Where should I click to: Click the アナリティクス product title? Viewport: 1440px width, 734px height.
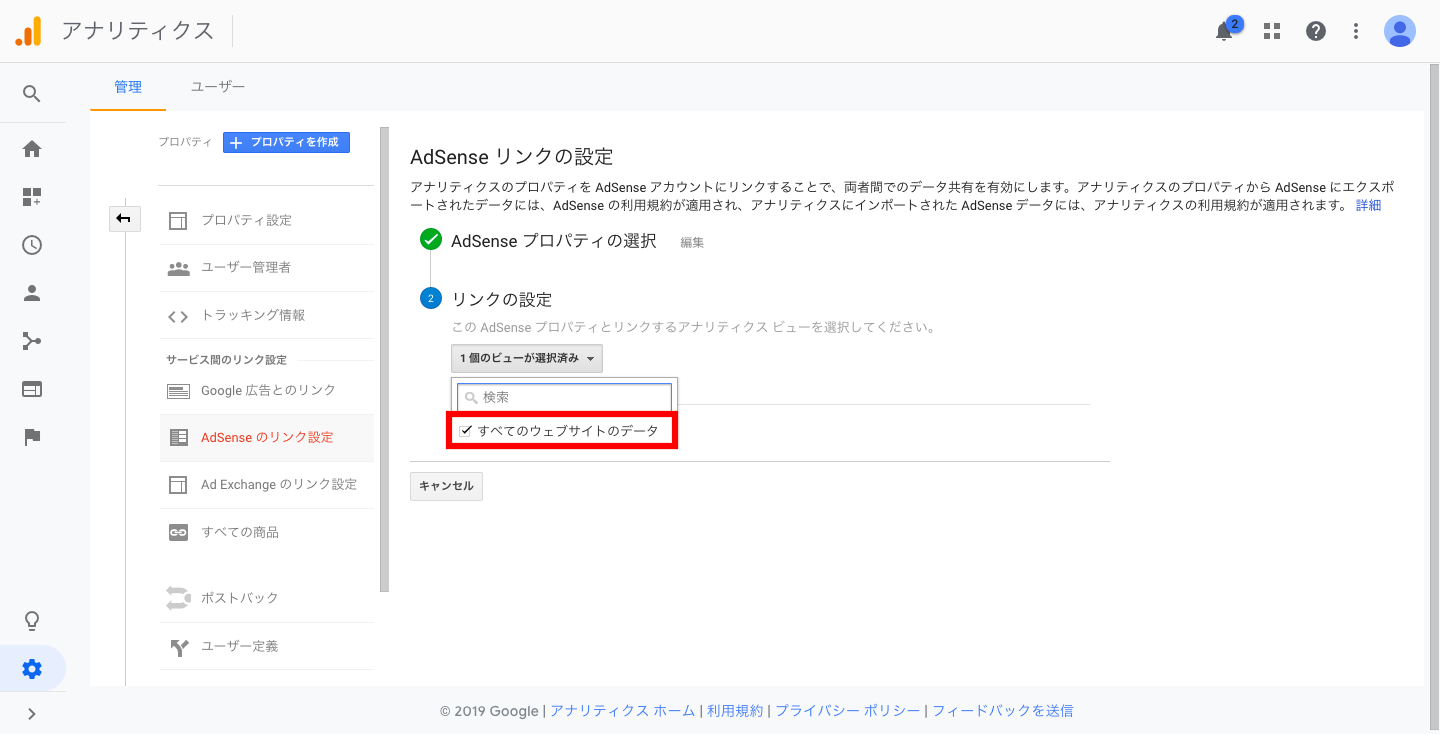pos(138,31)
